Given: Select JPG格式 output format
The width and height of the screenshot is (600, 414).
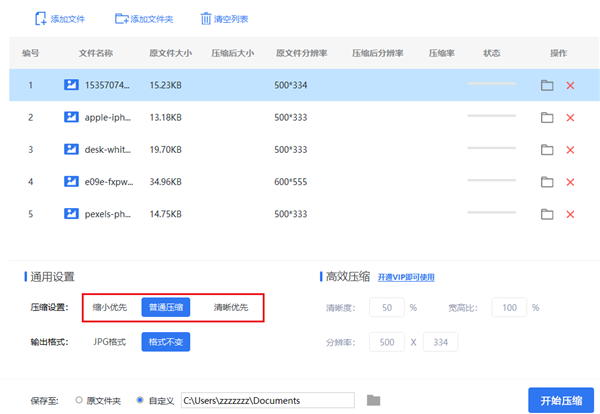Looking at the screenshot, I should point(109,342).
